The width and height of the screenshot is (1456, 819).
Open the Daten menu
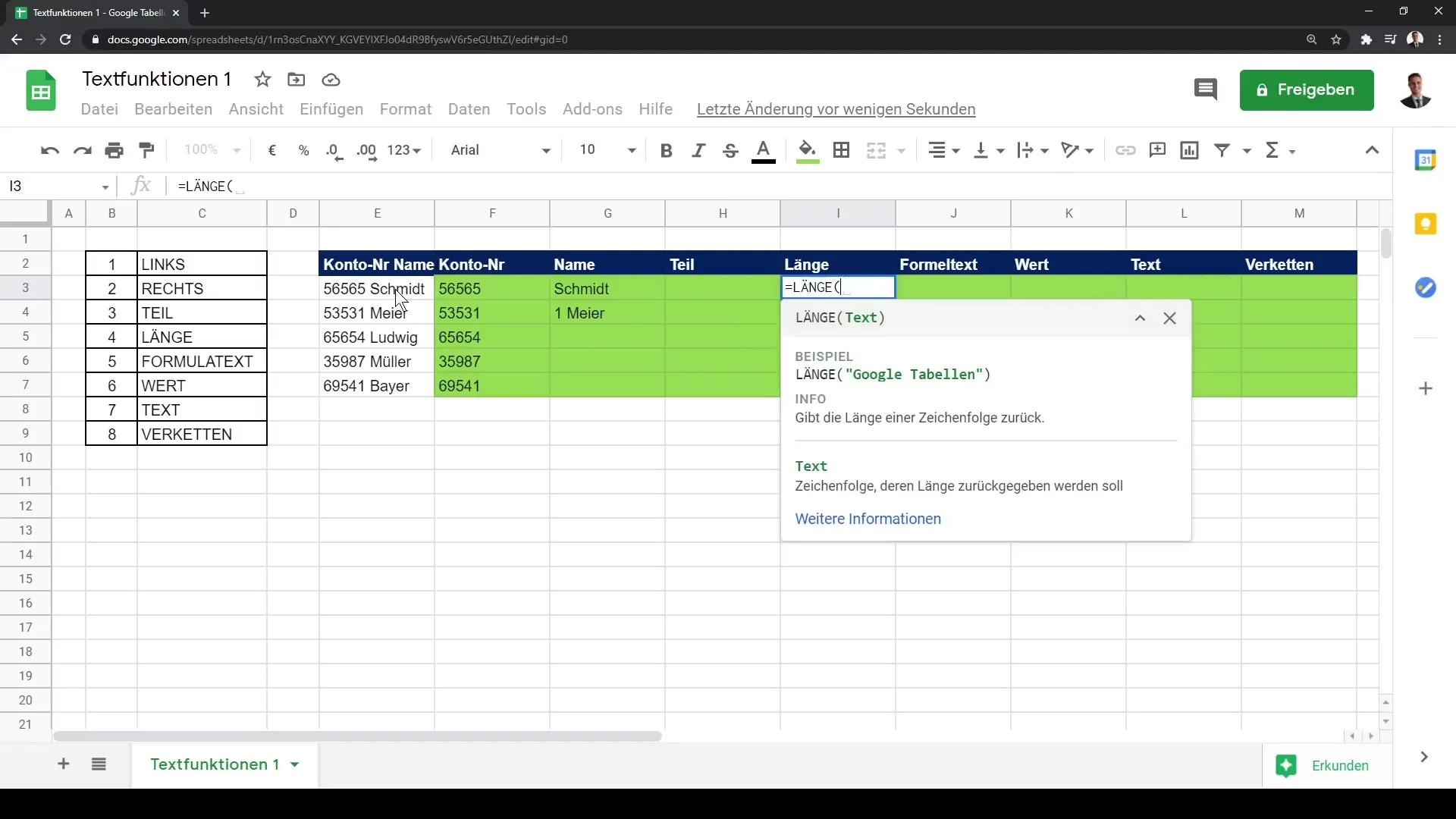469,109
